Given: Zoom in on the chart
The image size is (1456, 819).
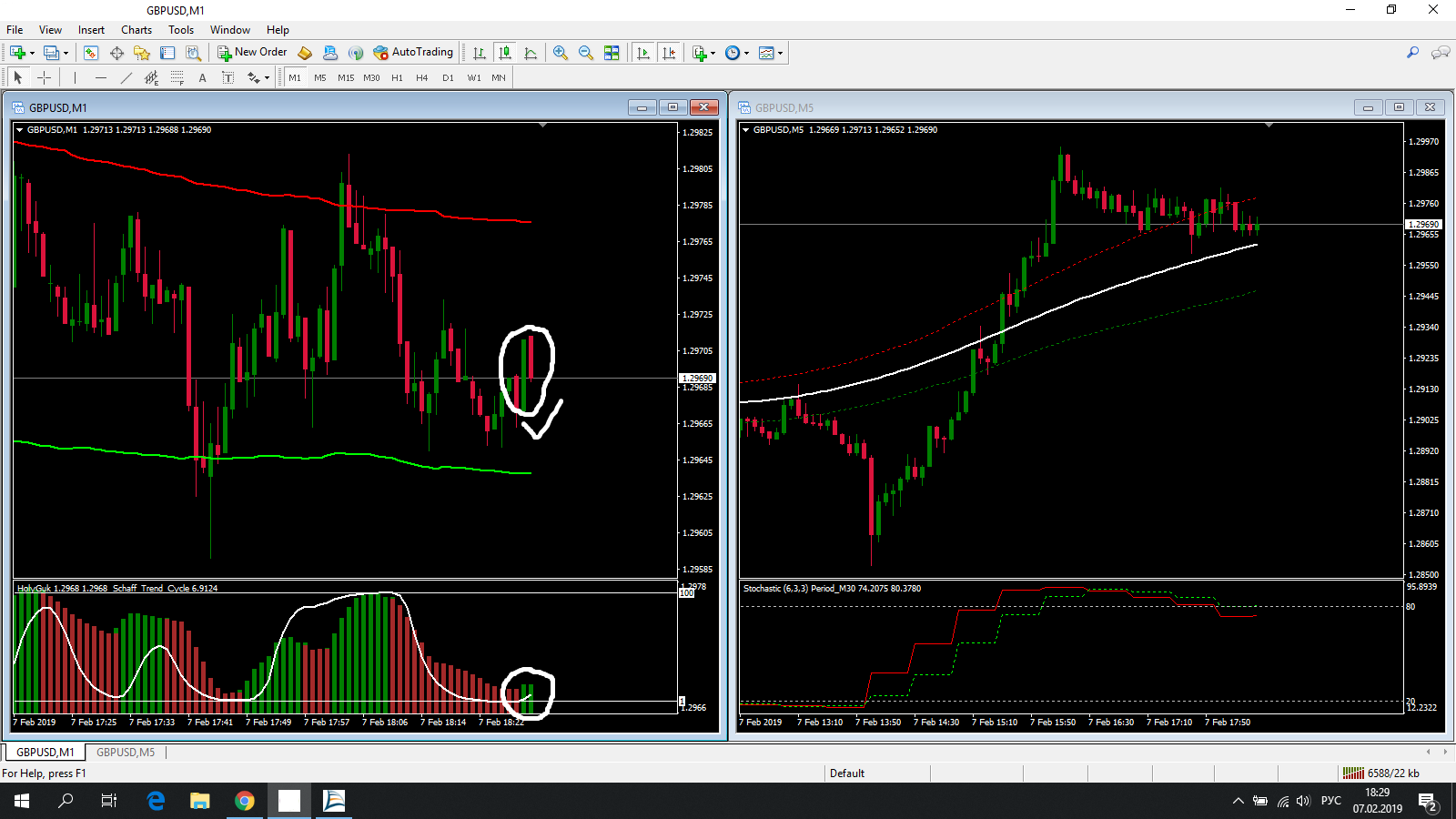Looking at the screenshot, I should (x=561, y=53).
